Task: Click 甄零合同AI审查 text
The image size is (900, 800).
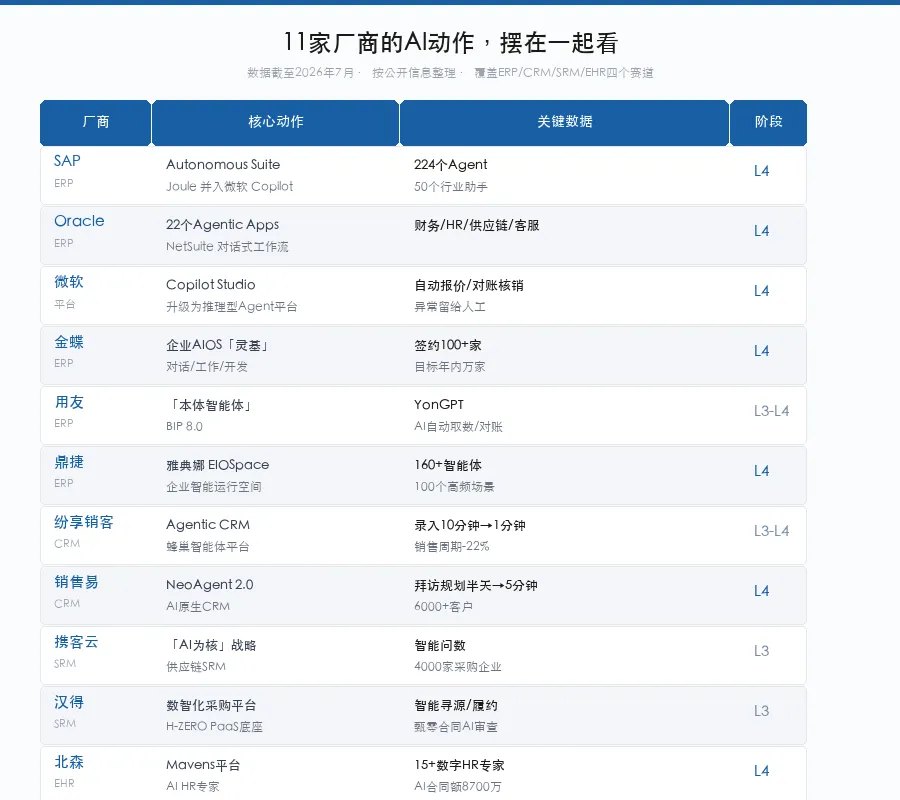Action: (456, 727)
